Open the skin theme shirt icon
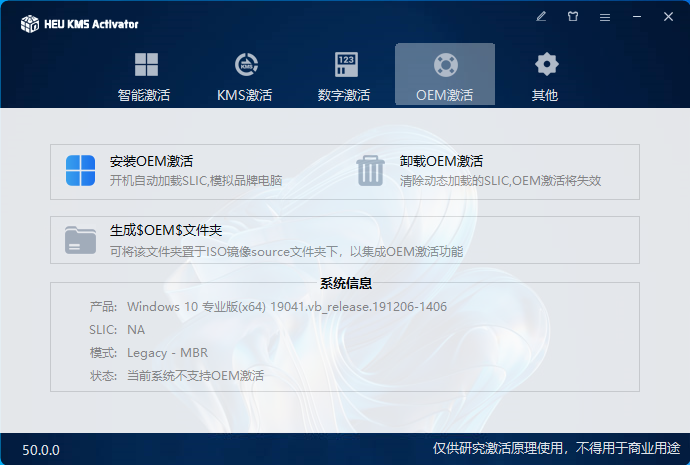This screenshot has width=690, height=465. pyautogui.click(x=573, y=17)
